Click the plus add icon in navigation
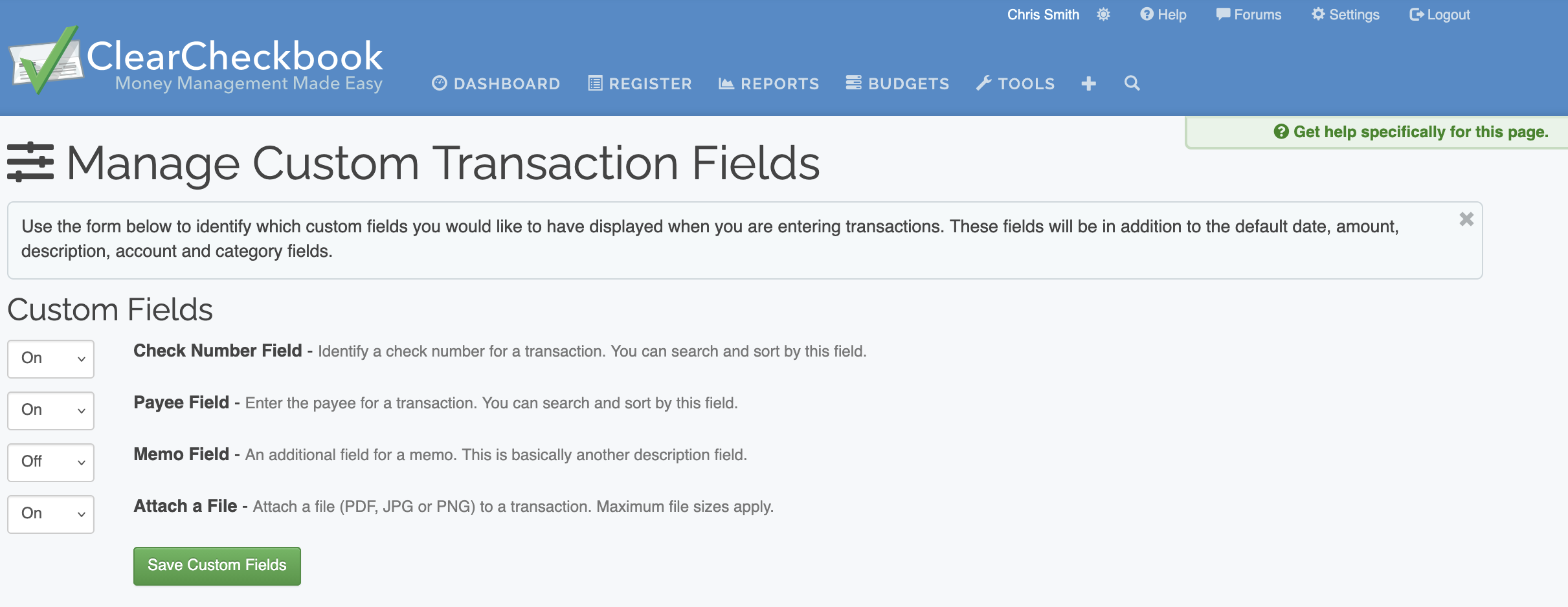The height and width of the screenshot is (607, 1568). point(1088,83)
